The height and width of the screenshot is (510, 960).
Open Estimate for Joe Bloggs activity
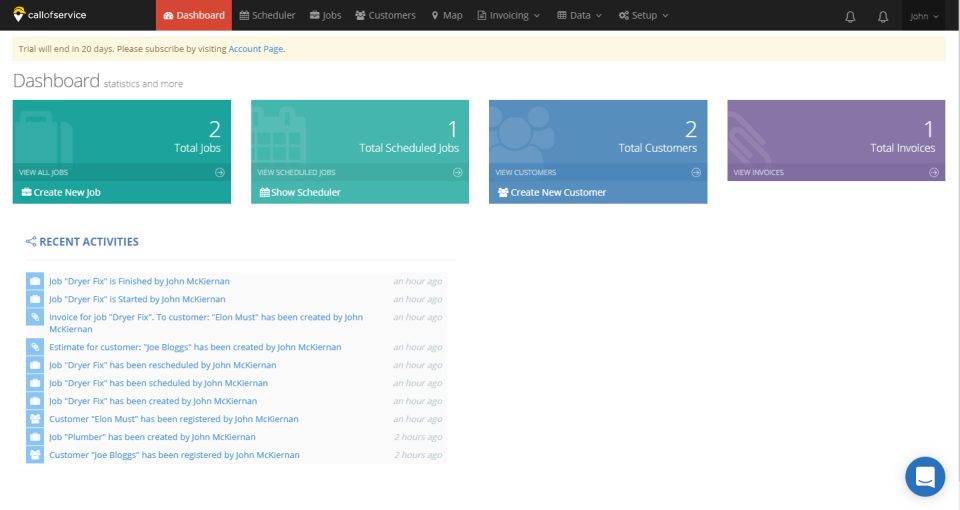[x=195, y=347]
